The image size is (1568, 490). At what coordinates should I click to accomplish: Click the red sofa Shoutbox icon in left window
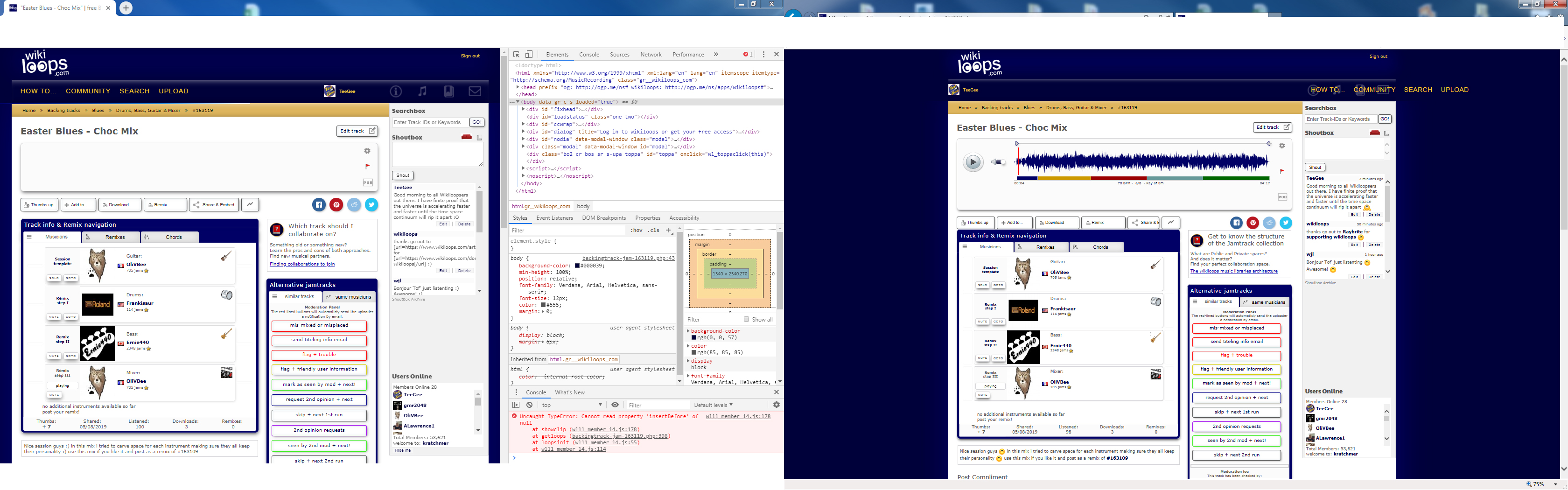(x=467, y=137)
